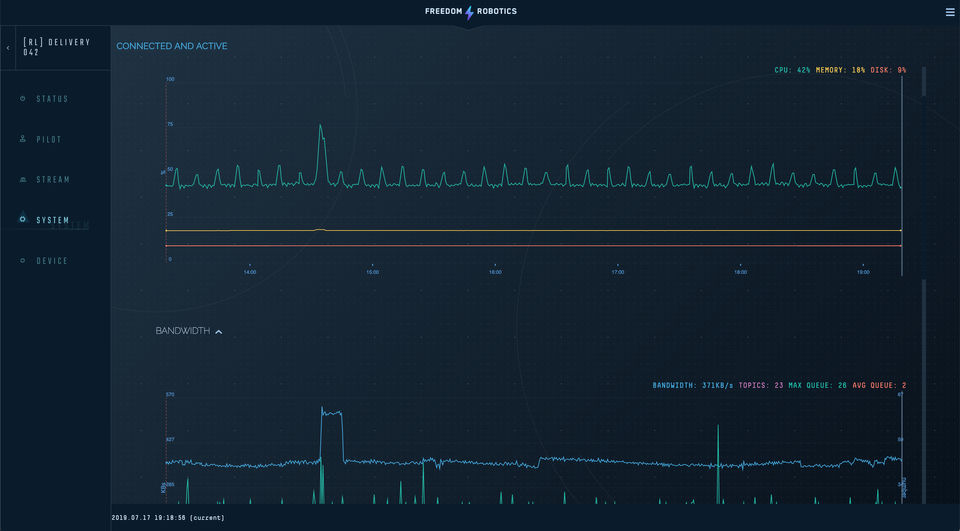Click the red disk usage line
Viewport: 960px width, 531px height.
[x=533, y=246]
